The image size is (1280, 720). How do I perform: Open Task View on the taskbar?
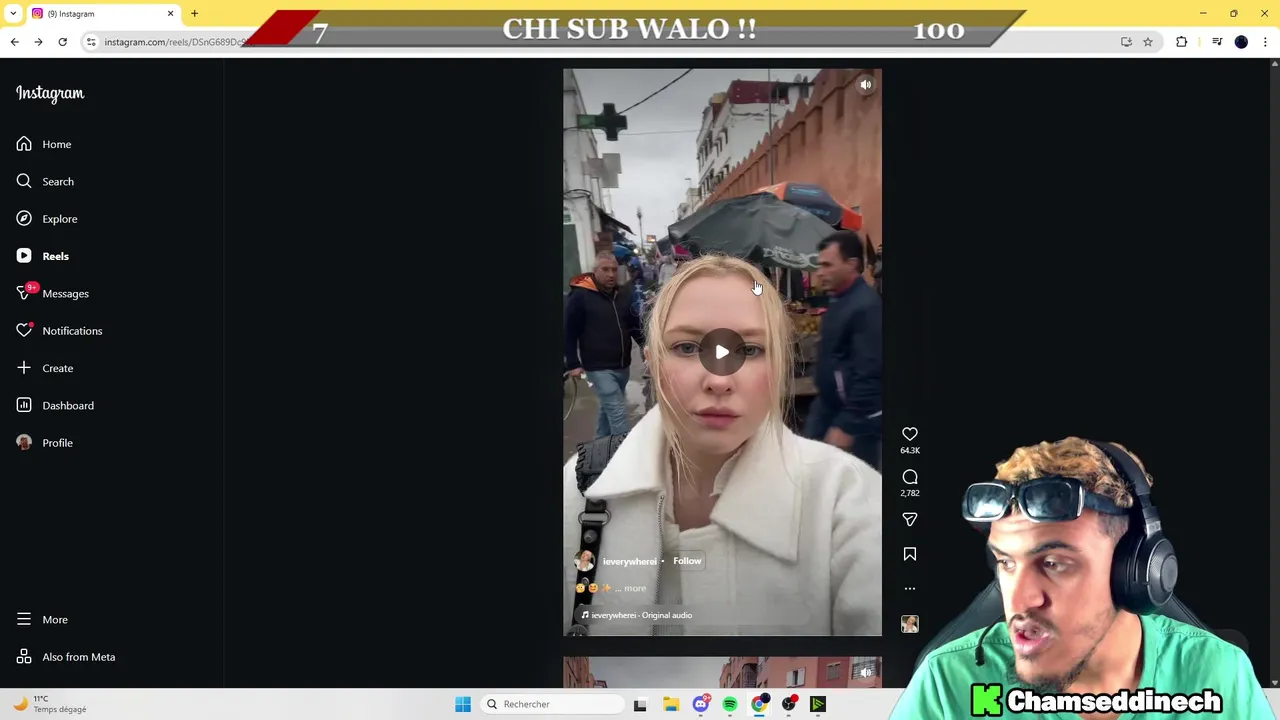point(640,704)
